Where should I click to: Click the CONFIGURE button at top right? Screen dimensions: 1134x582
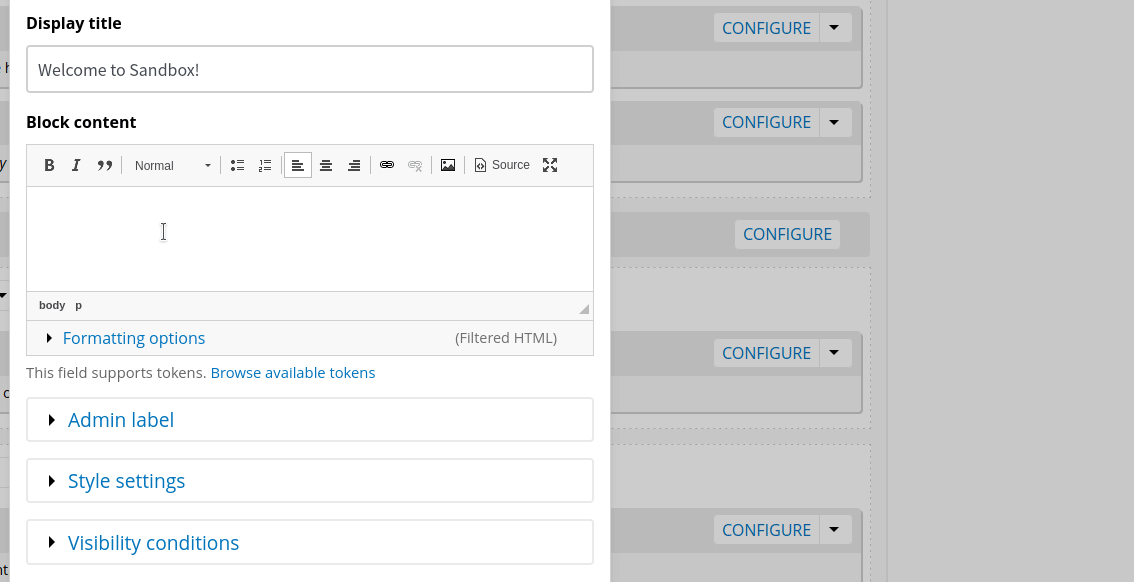click(767, 27)
